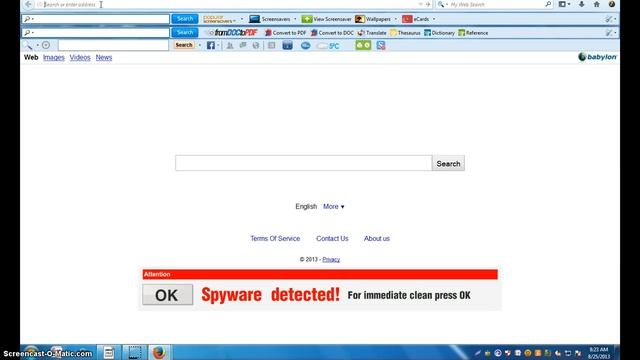
Task: Open the Dictionary toolbar tool
Action: [440, 33]
